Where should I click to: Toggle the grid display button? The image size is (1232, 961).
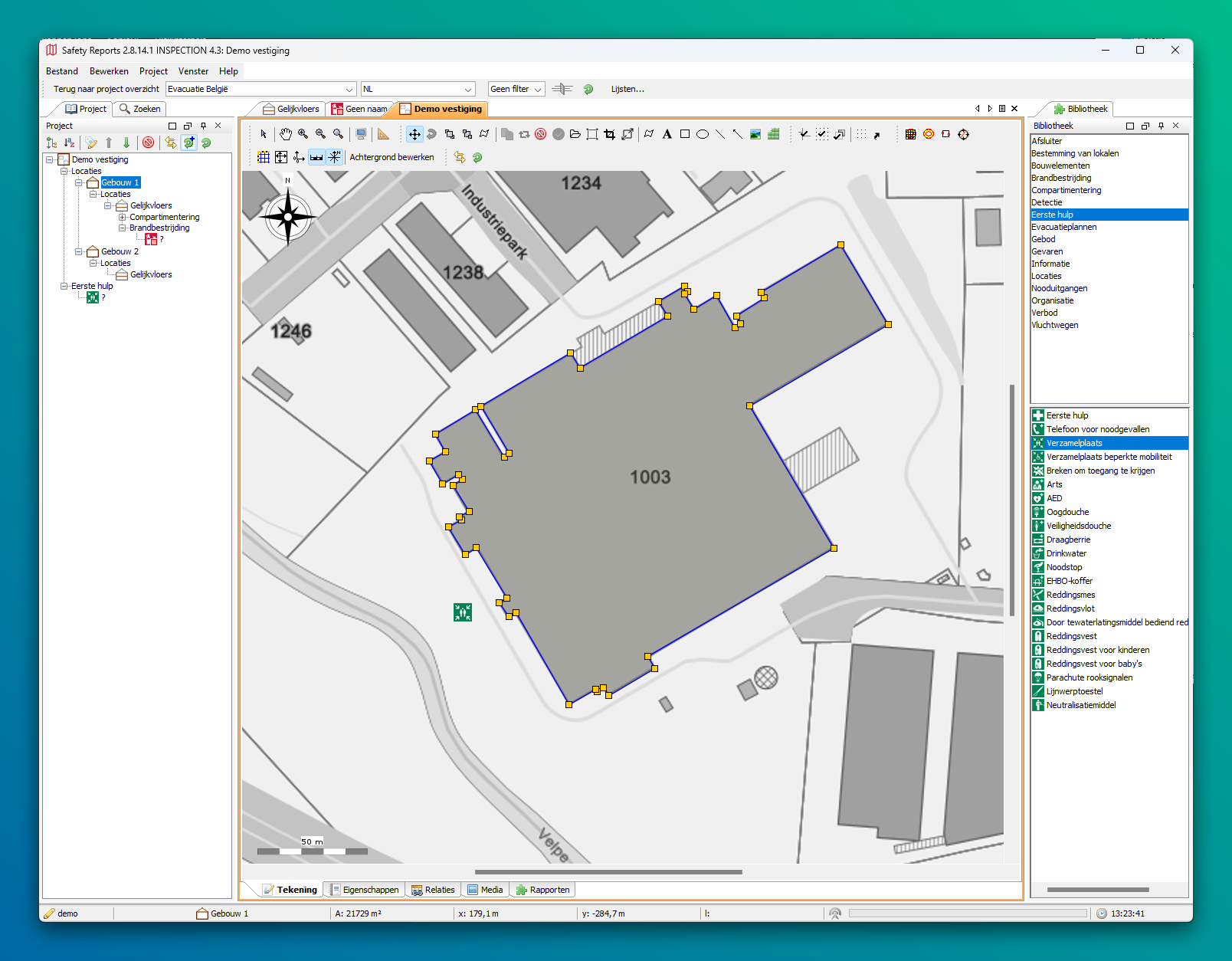[x=264, y=157]
